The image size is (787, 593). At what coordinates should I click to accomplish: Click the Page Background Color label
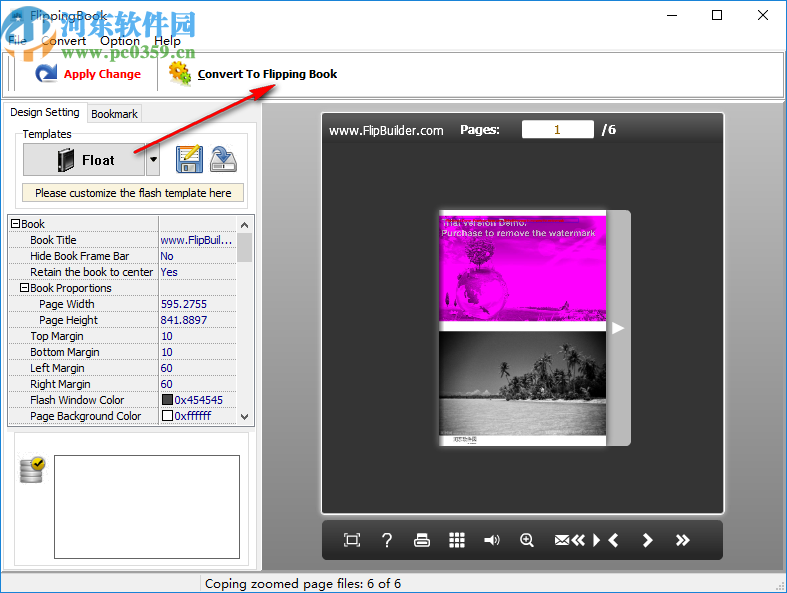click(x=85, y=416)
